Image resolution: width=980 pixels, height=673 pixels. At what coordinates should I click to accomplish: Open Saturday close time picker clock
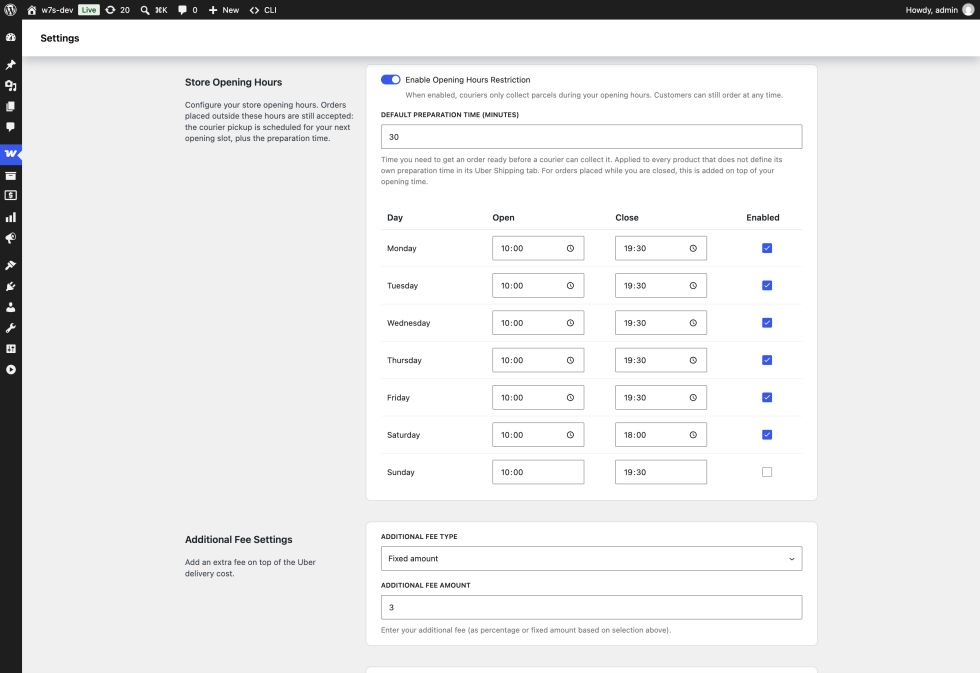(x=693, y=435)
